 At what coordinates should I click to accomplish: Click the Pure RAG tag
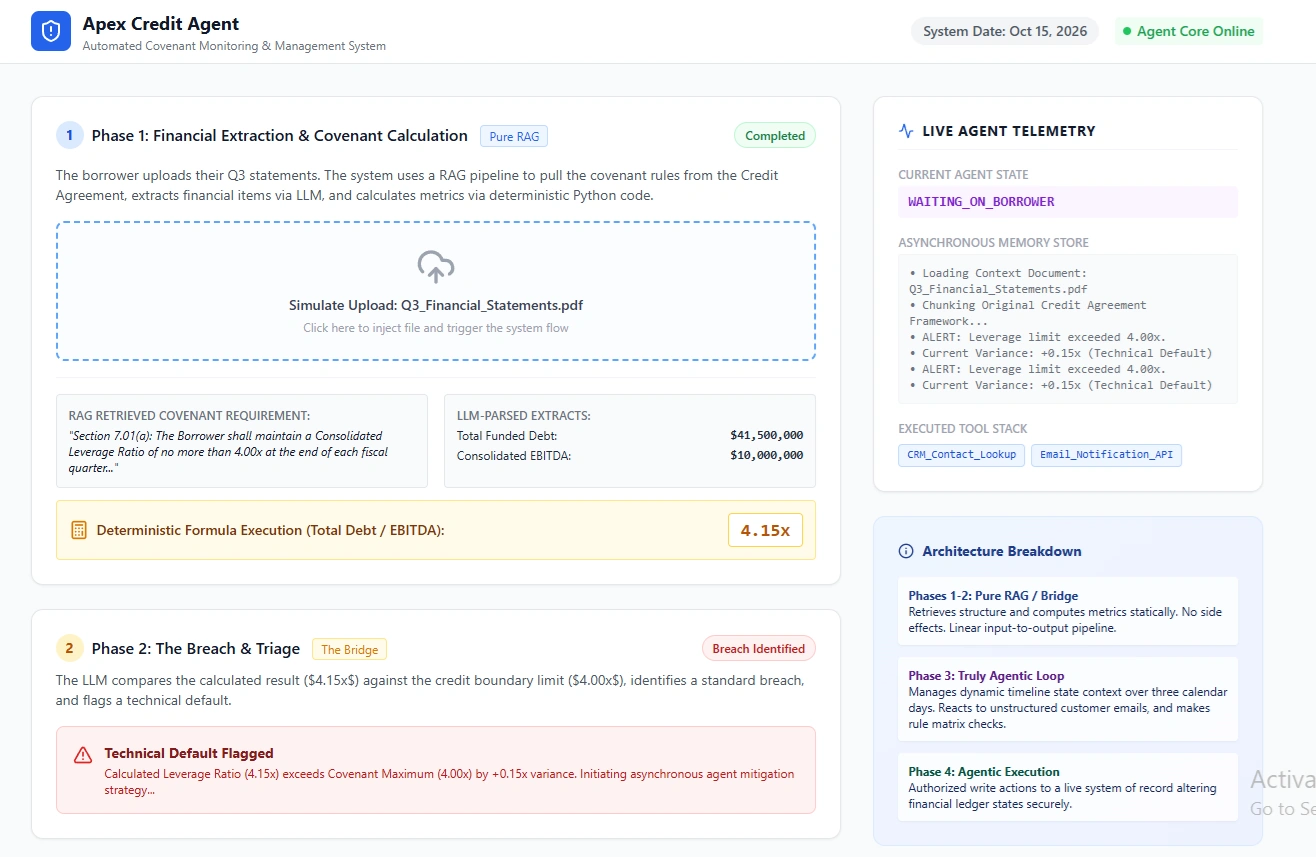[x=514, y=136]
